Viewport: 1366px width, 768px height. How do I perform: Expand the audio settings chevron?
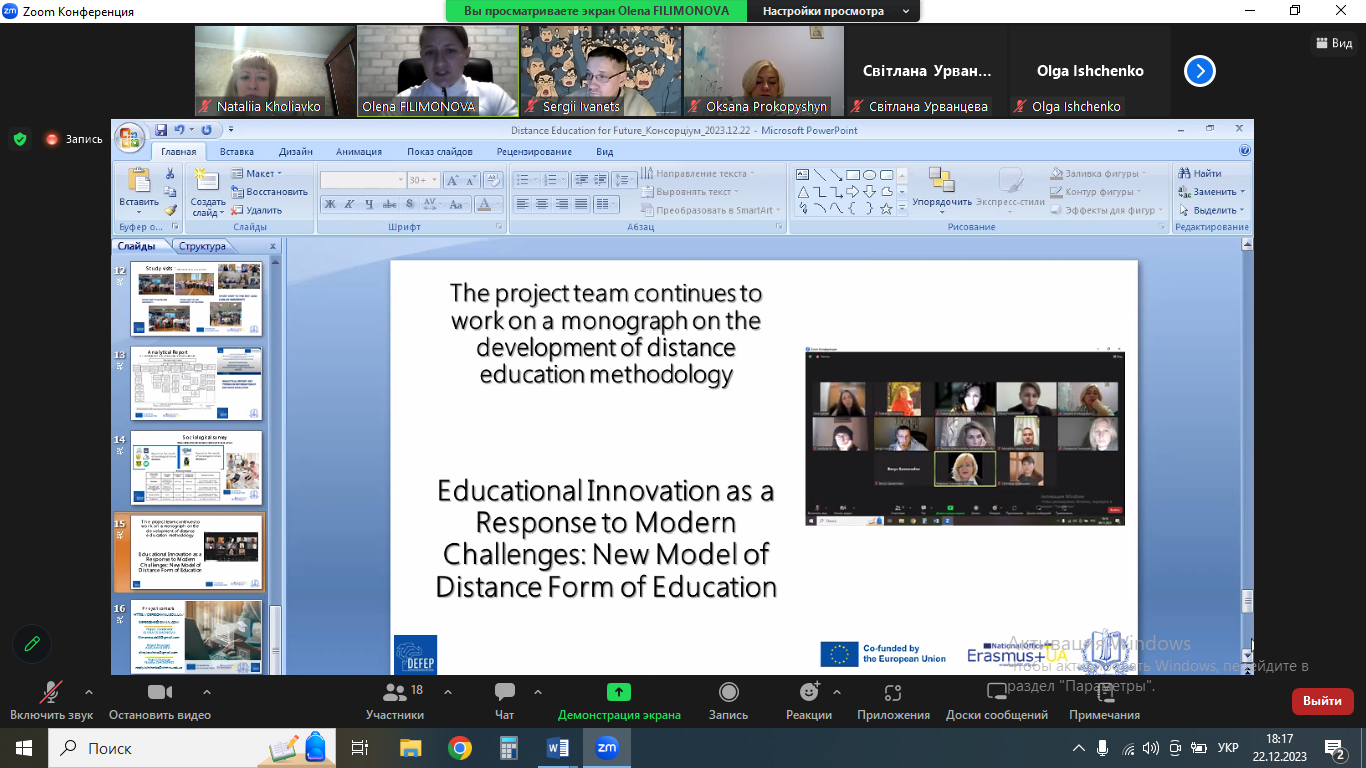tap(89, 692)
